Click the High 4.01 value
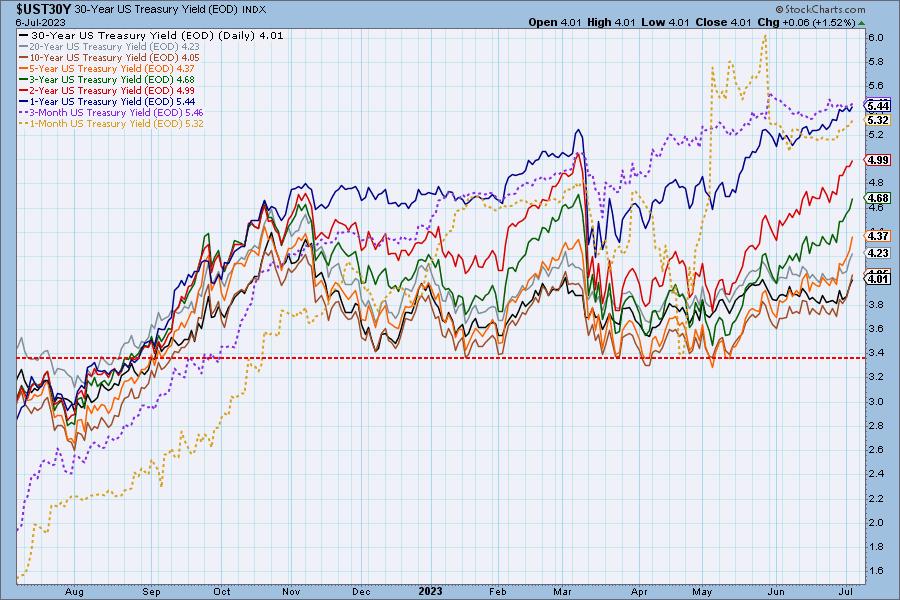900x600 pixels. point(611,22)
